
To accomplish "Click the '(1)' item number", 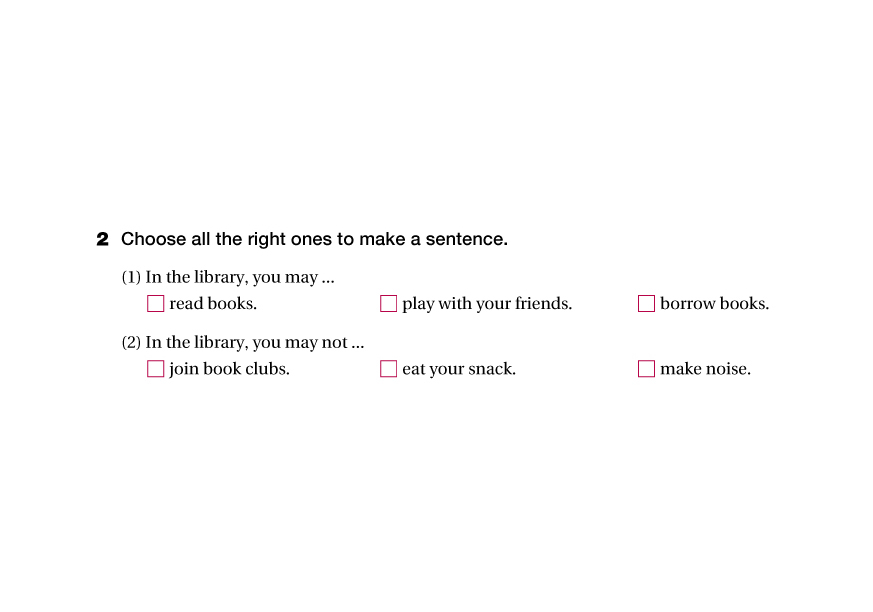I will point(131,278).
